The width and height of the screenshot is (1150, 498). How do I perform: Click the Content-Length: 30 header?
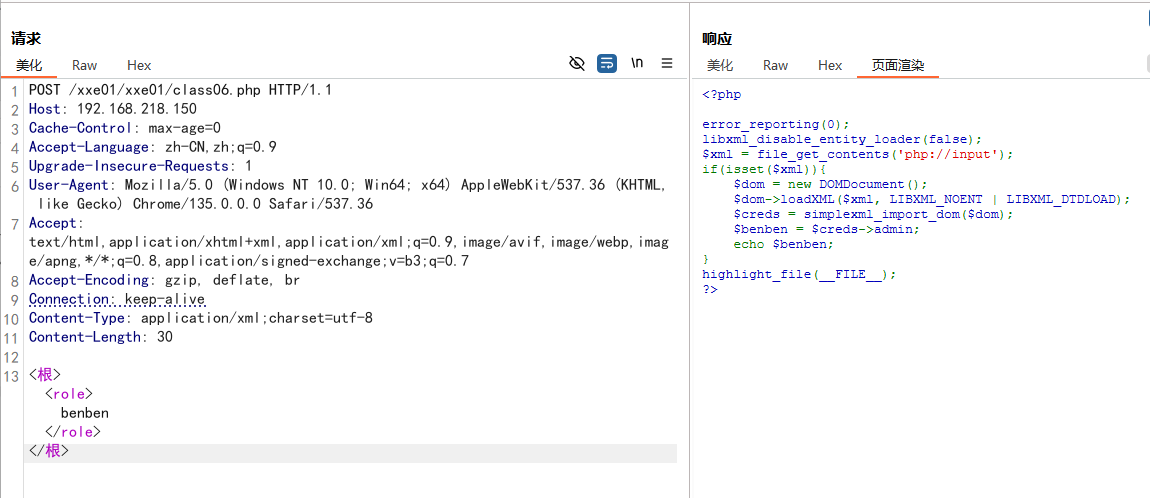(x=100, y=337)
